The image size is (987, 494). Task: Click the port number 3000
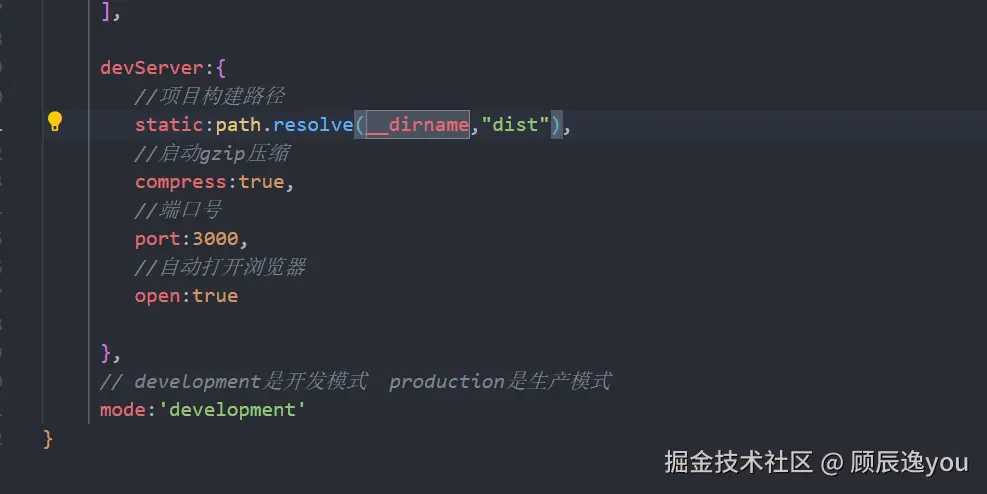(215, 239)
